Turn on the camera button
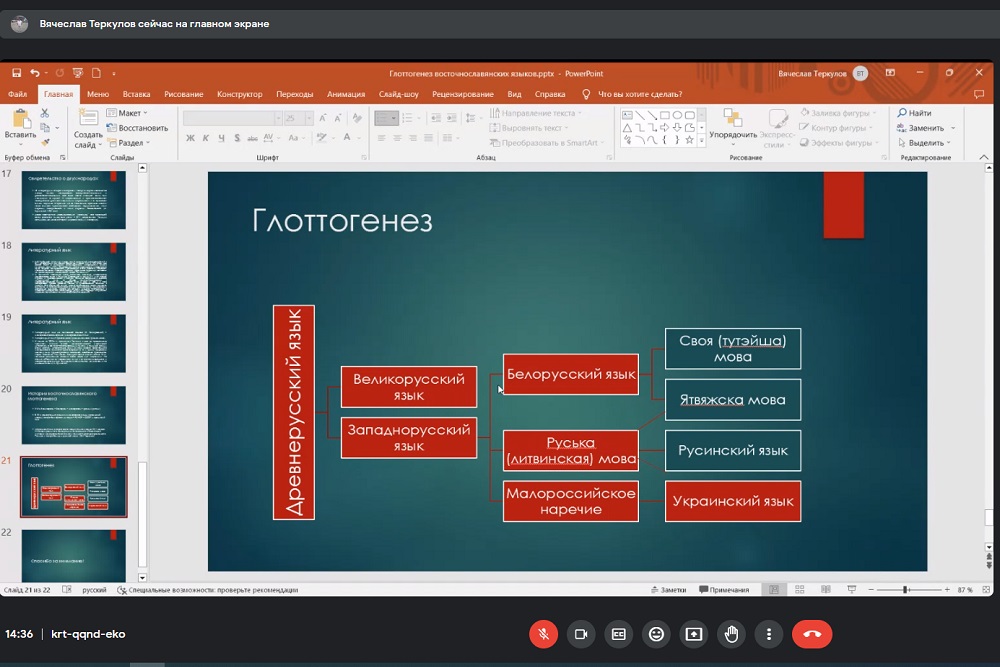 [x=580, y=633]
